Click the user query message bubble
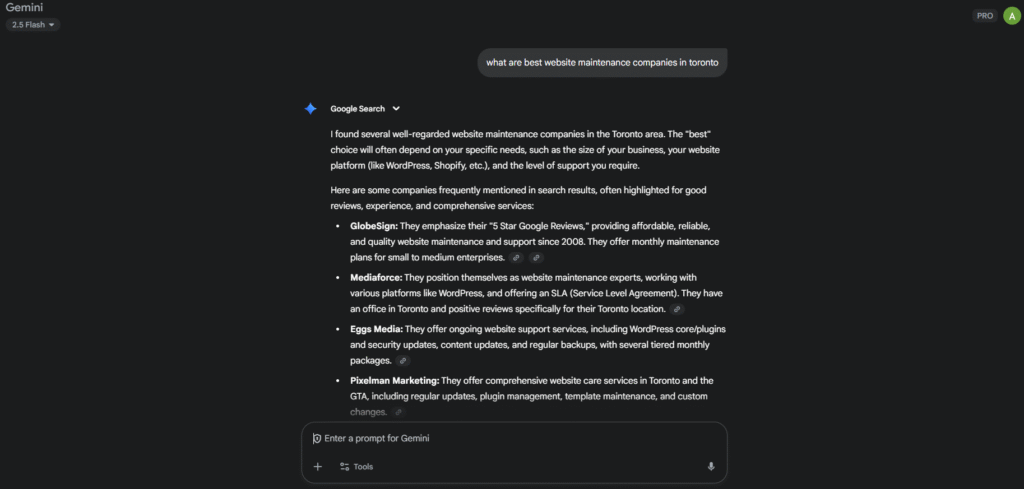The height and width of the screenshot is (489, 1024). [x=602, y=63]
